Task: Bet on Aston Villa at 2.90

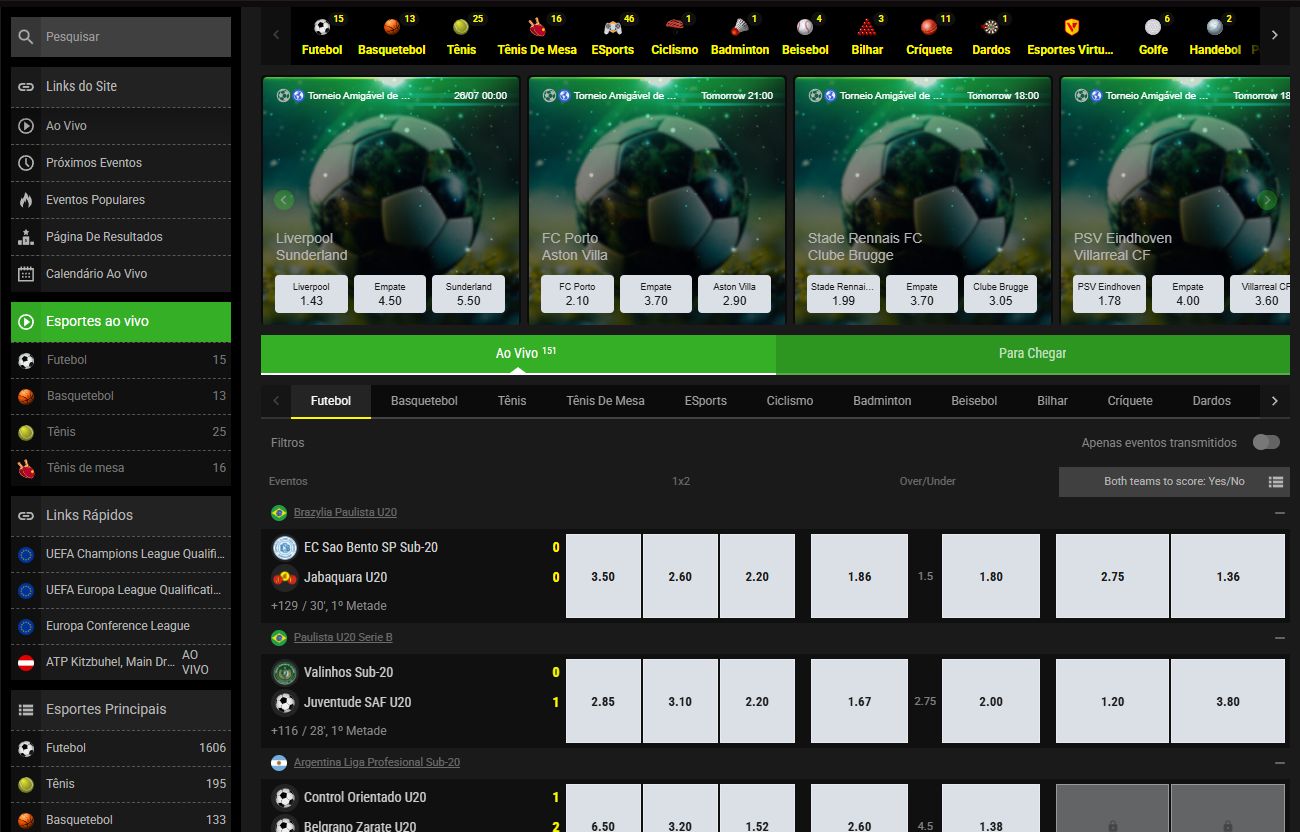Action: point(734,294)
